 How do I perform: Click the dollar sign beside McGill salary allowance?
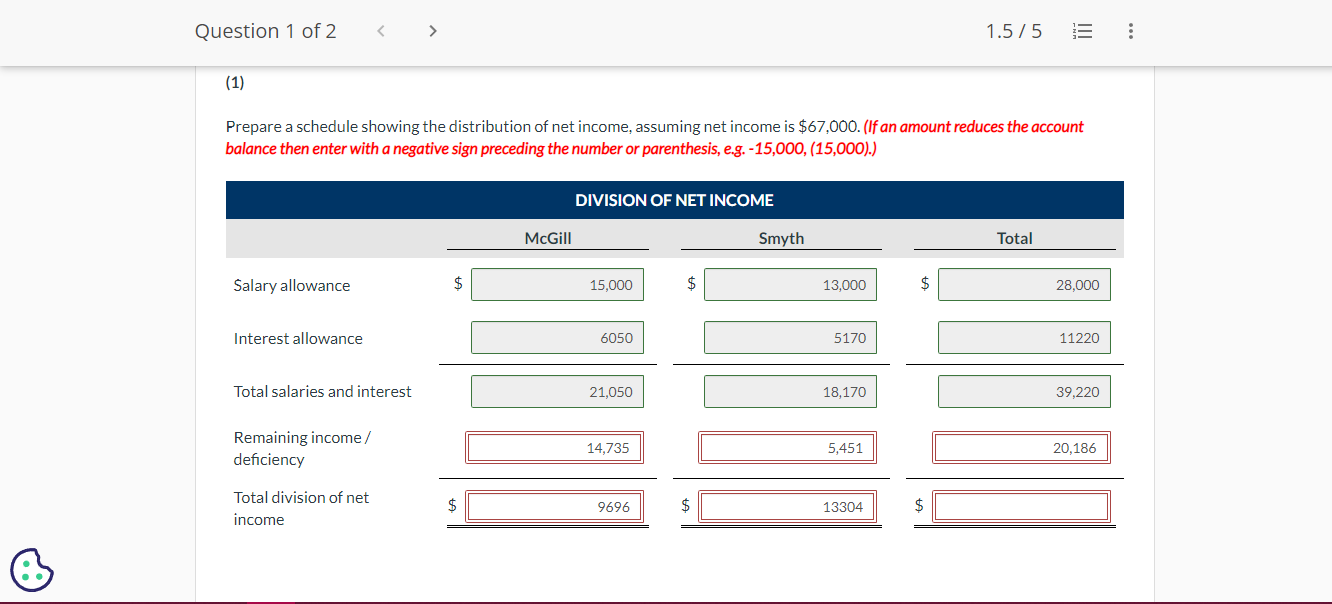(458, 284)
